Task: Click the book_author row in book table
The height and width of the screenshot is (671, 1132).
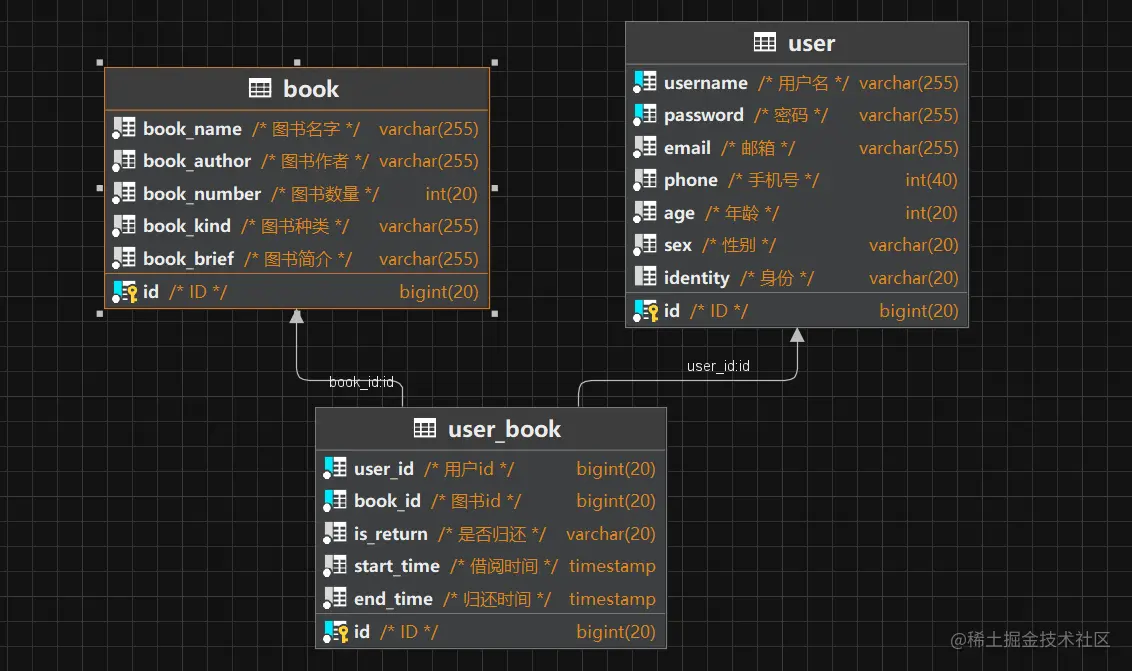Action: point(297,160)
